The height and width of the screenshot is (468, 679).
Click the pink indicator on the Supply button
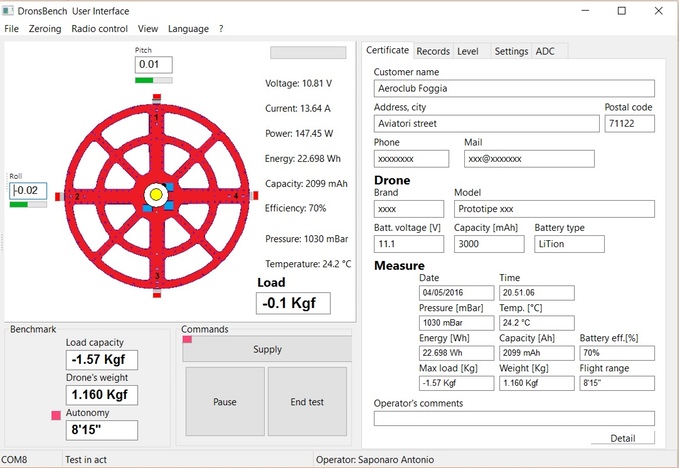[187, 339]
